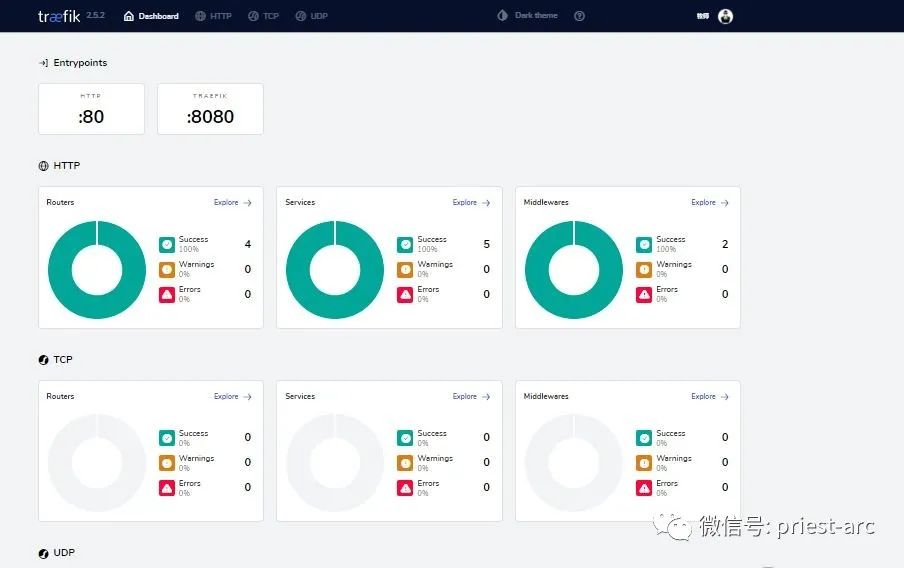Open the help question mark icon
The width and height of the screenshot is (904, 568).
[579, 16]
